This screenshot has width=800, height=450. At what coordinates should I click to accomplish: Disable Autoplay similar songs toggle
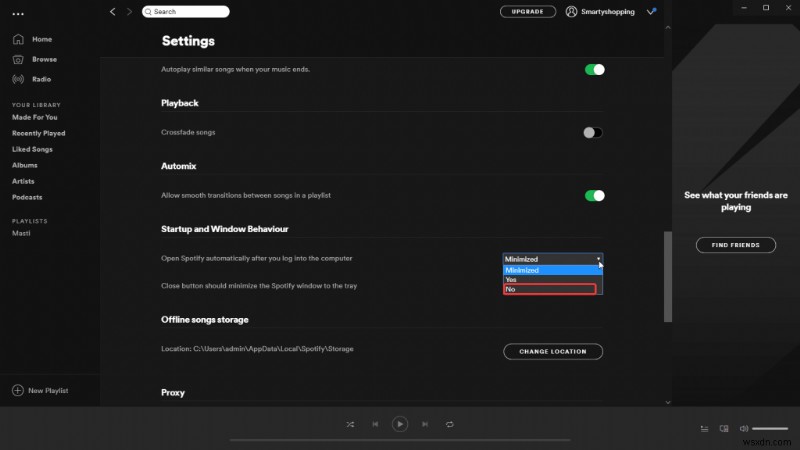pos(594,69)
